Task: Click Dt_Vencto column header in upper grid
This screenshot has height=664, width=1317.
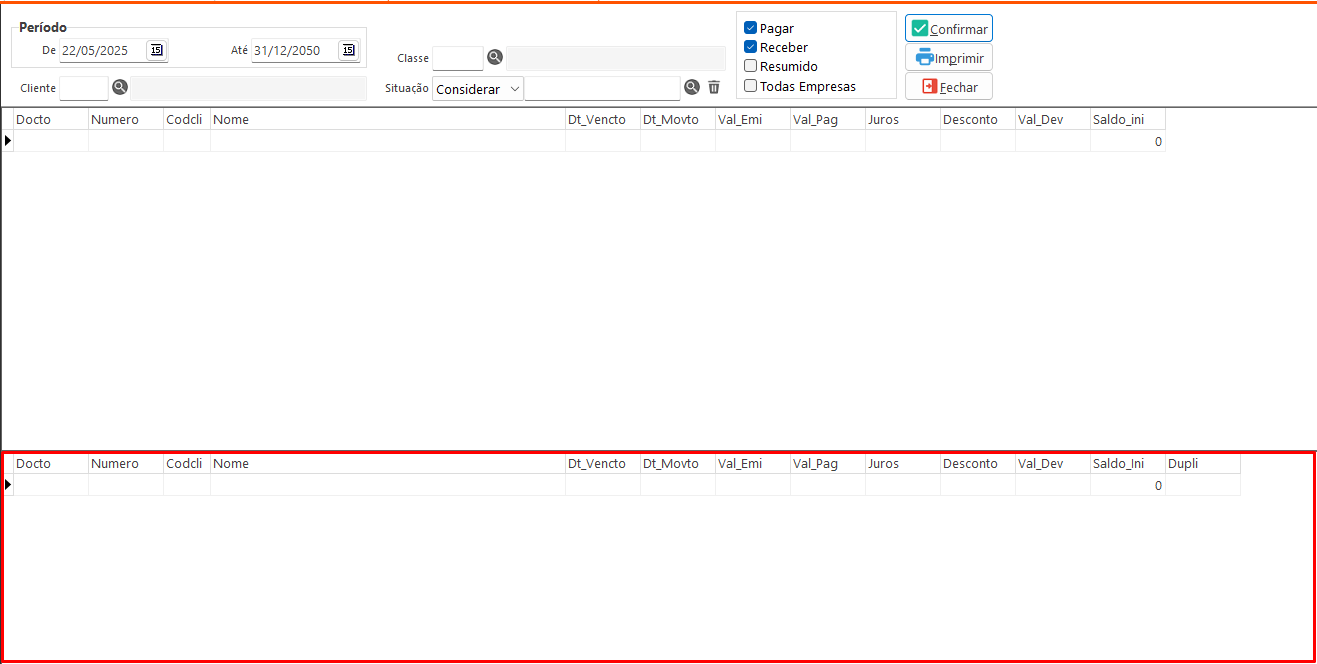Action: [x=597, y=120]
